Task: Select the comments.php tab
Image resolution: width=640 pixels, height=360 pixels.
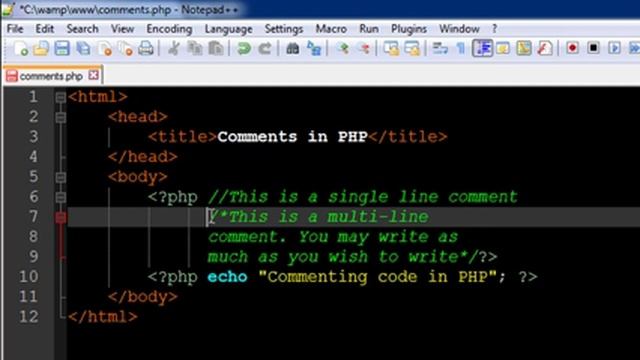Action: (x=51, y=76)
